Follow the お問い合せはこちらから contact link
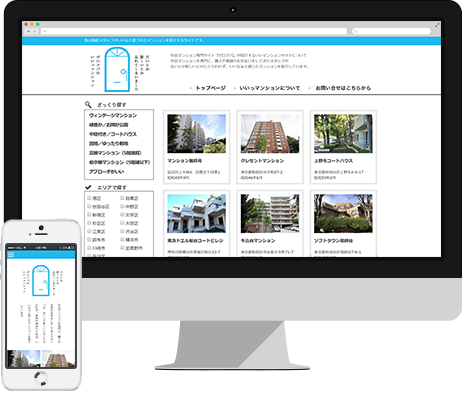The width and height of the screenshot is (462, 400). point(343,88)
